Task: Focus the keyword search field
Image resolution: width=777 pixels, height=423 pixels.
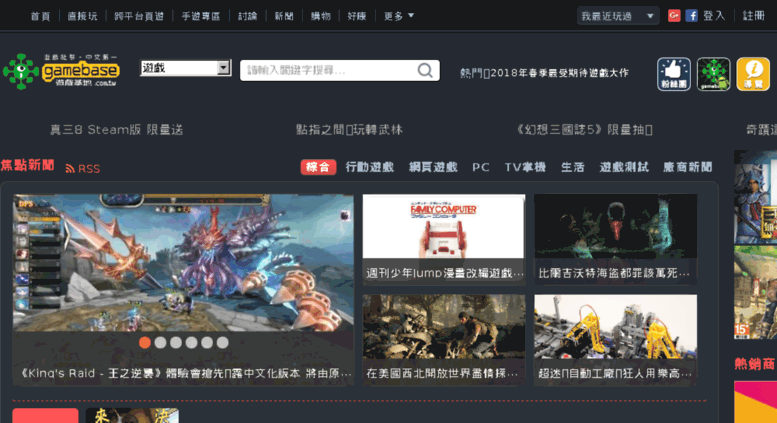Action: [x=328, y=70]
